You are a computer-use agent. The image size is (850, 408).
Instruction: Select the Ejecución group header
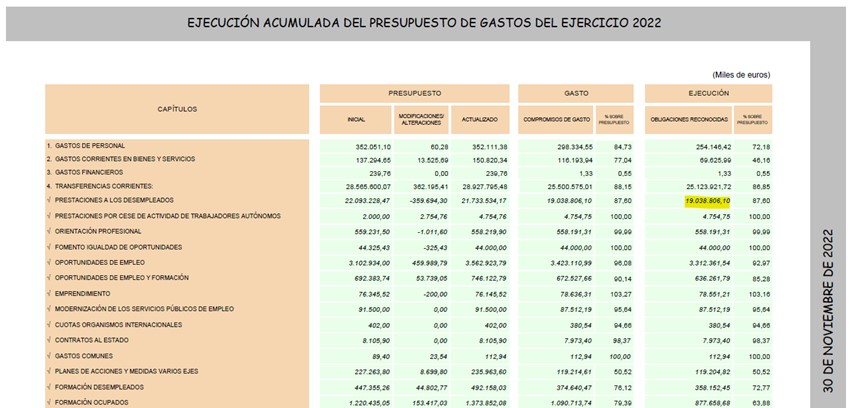[709, 93]
